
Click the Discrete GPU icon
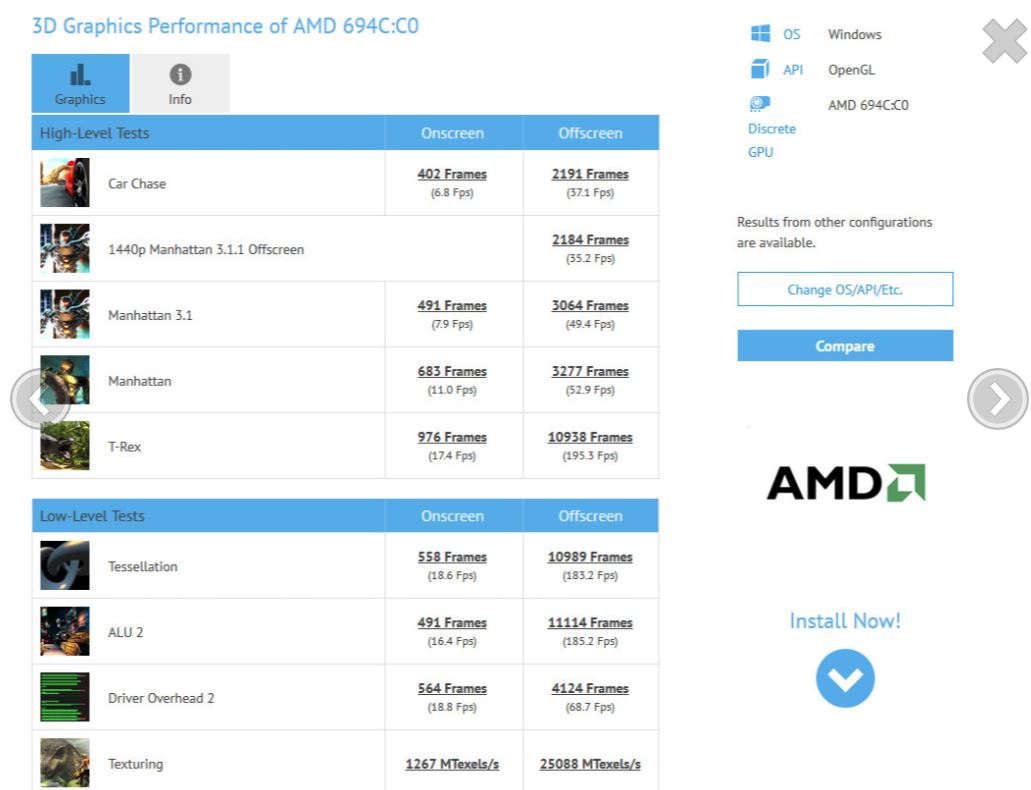(760, 104)
